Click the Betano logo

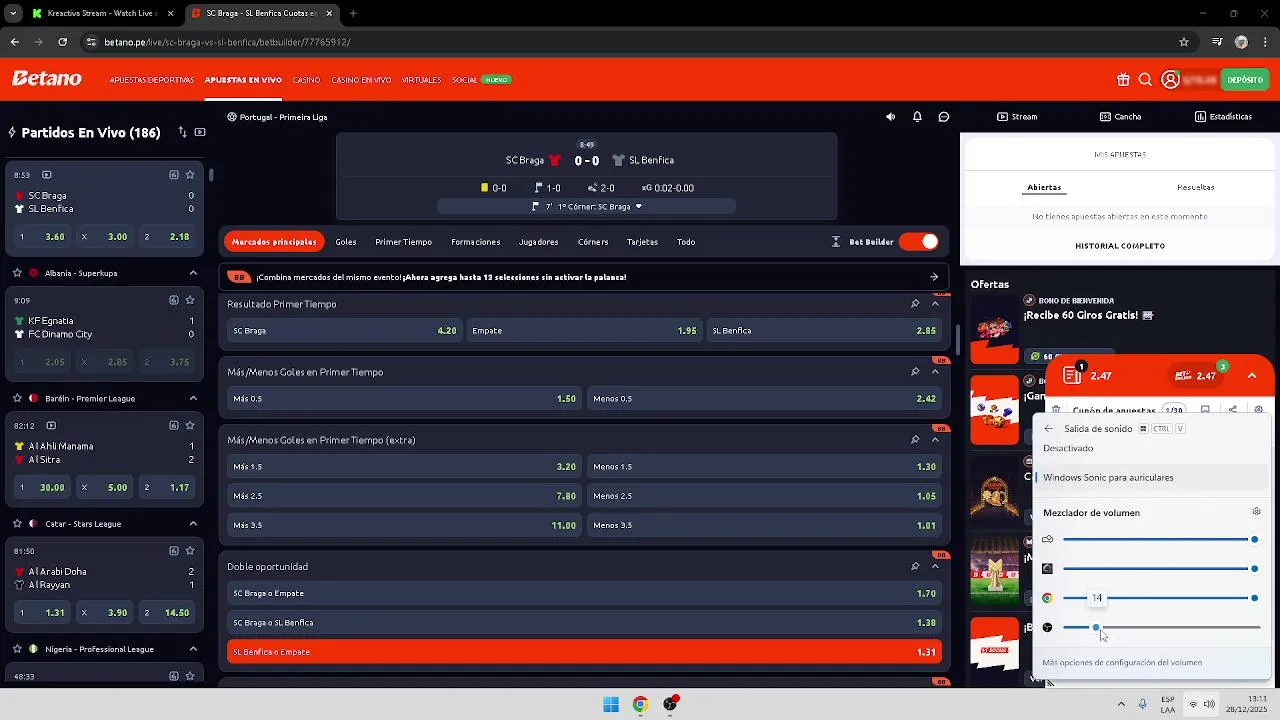click(x=46, y=79)
